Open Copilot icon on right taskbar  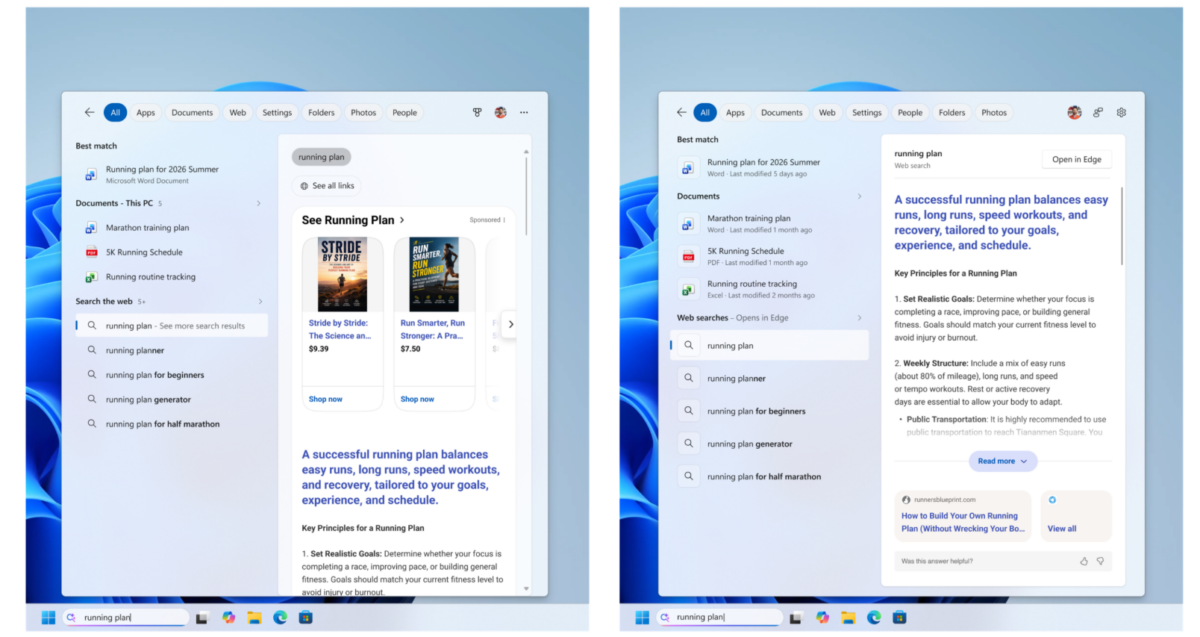pos(822,617)
